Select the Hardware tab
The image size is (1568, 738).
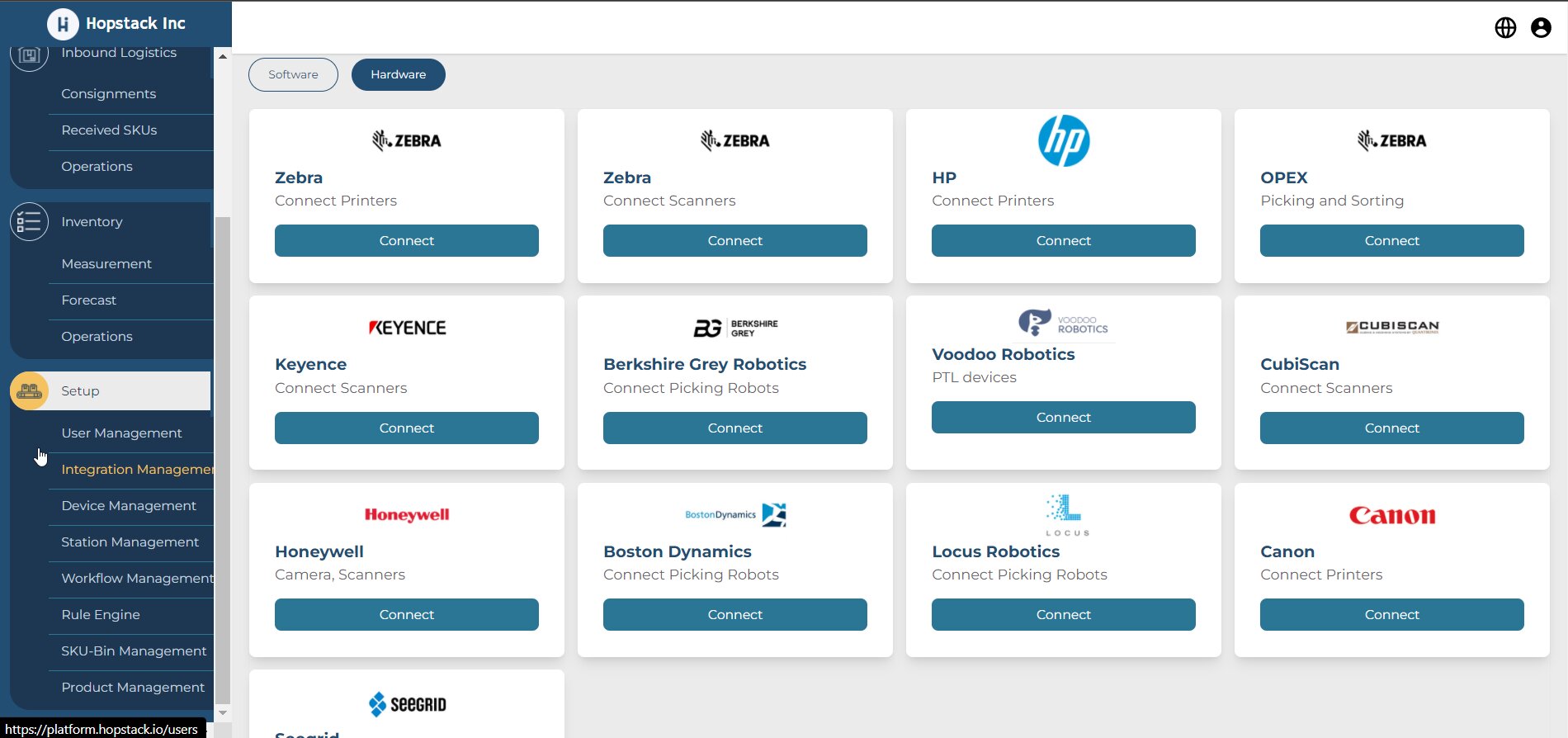pos(398,74)
